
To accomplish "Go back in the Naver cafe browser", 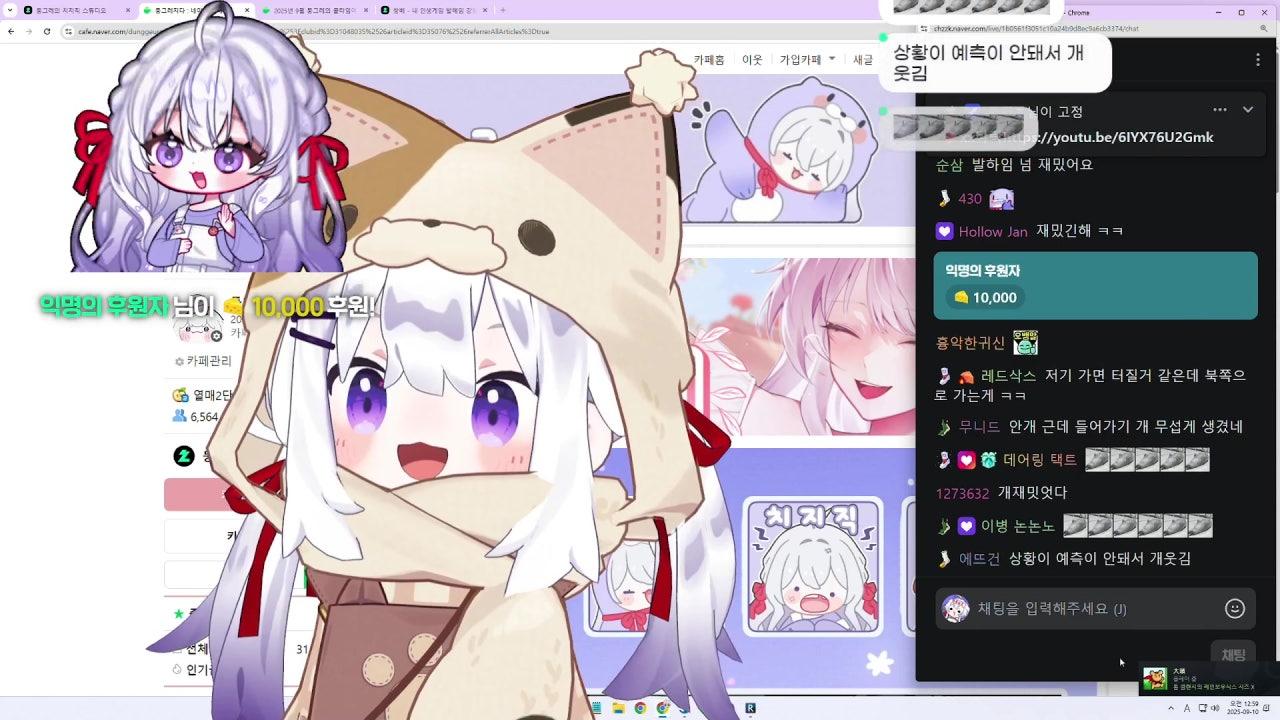I will coord(10,31).
